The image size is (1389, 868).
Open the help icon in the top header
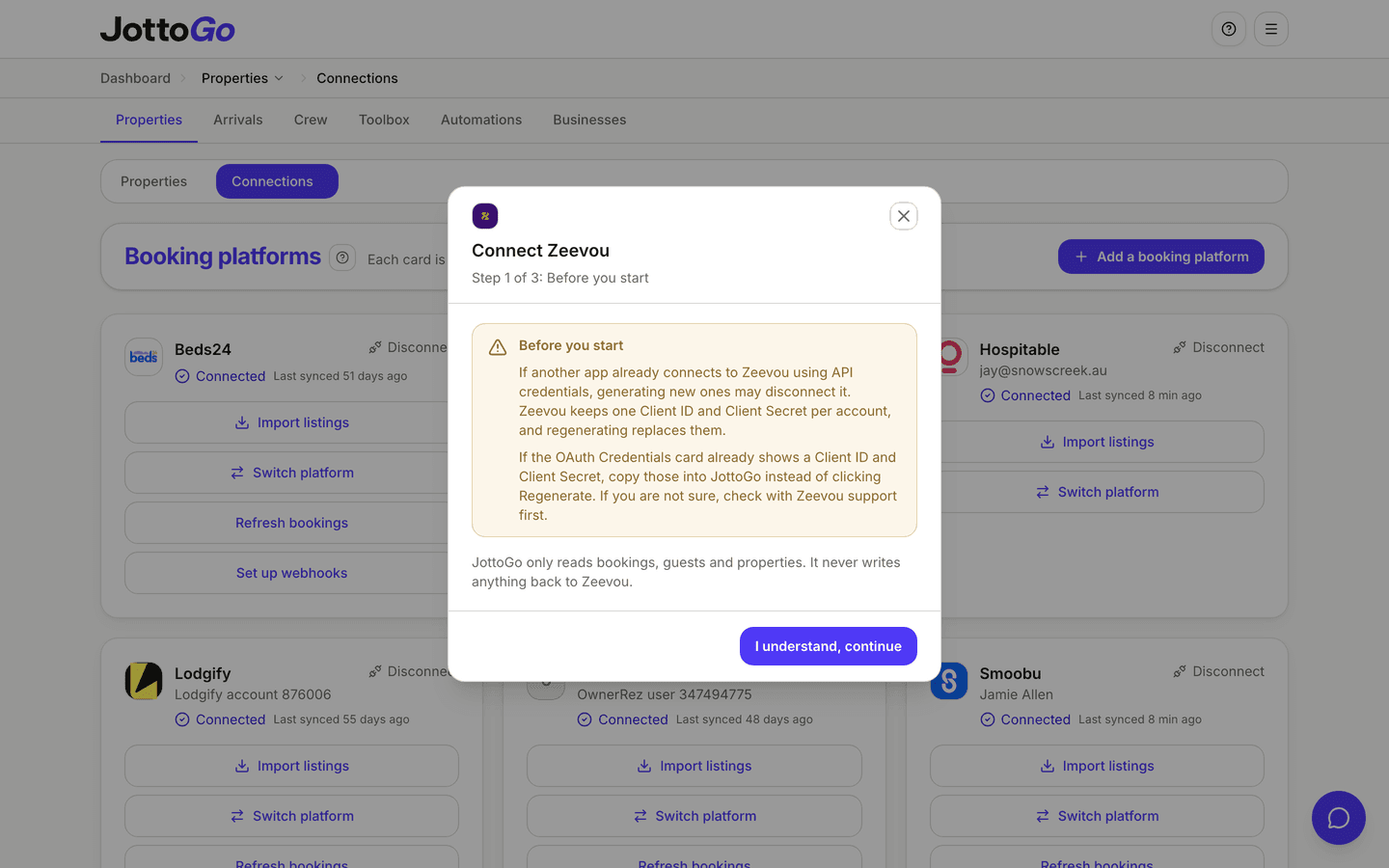tap(1229, 29)
